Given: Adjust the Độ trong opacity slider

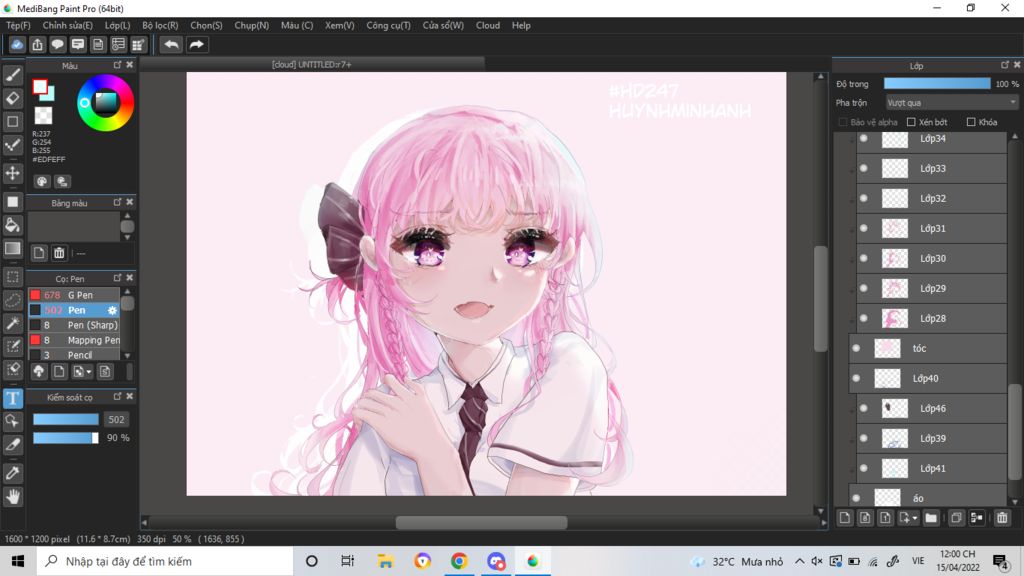Looking at the screenshot, I should click(937, 84).
